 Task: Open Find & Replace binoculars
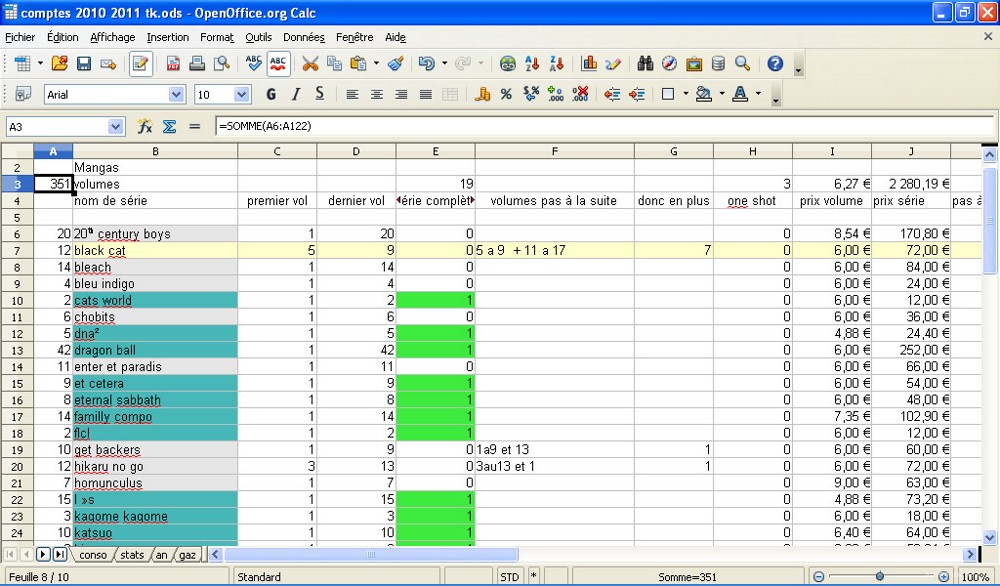click(645, 64)
